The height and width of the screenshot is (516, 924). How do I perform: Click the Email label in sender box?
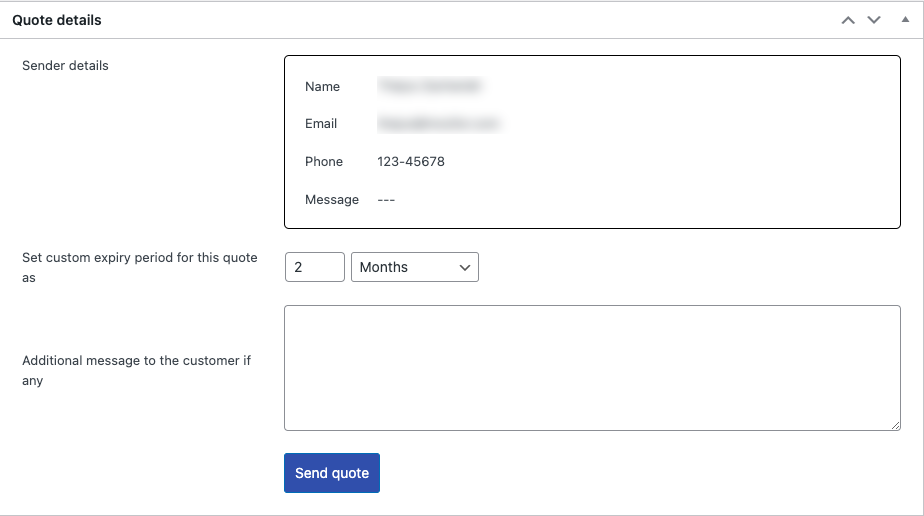point(321,124)
